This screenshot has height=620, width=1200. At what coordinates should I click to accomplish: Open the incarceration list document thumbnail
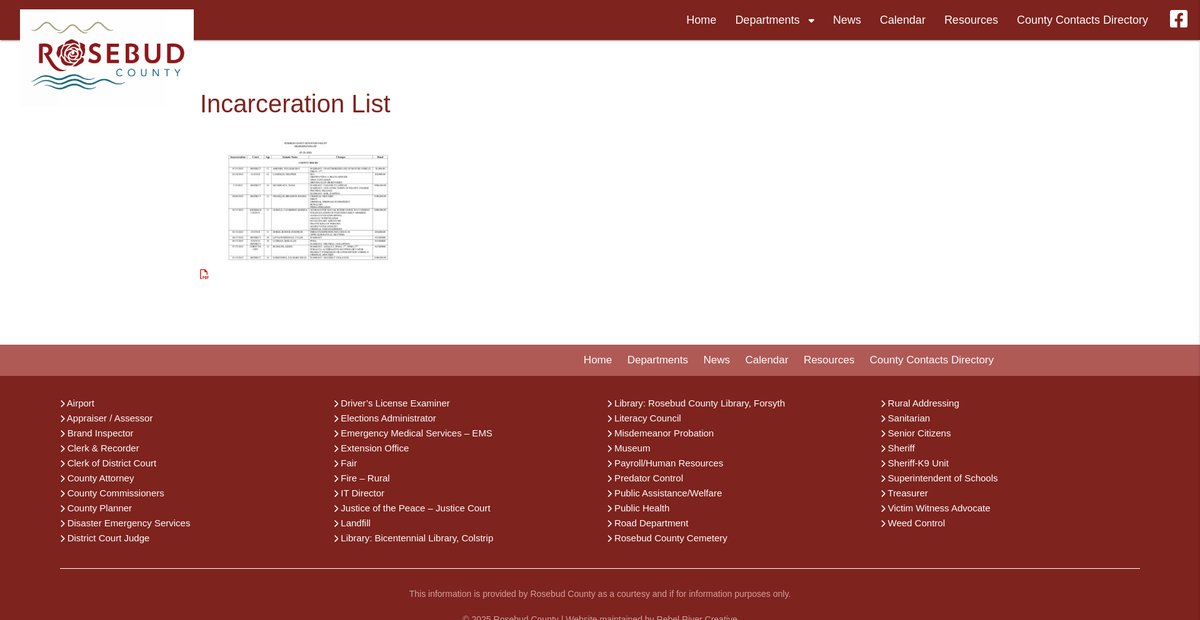tap(307, 201)
